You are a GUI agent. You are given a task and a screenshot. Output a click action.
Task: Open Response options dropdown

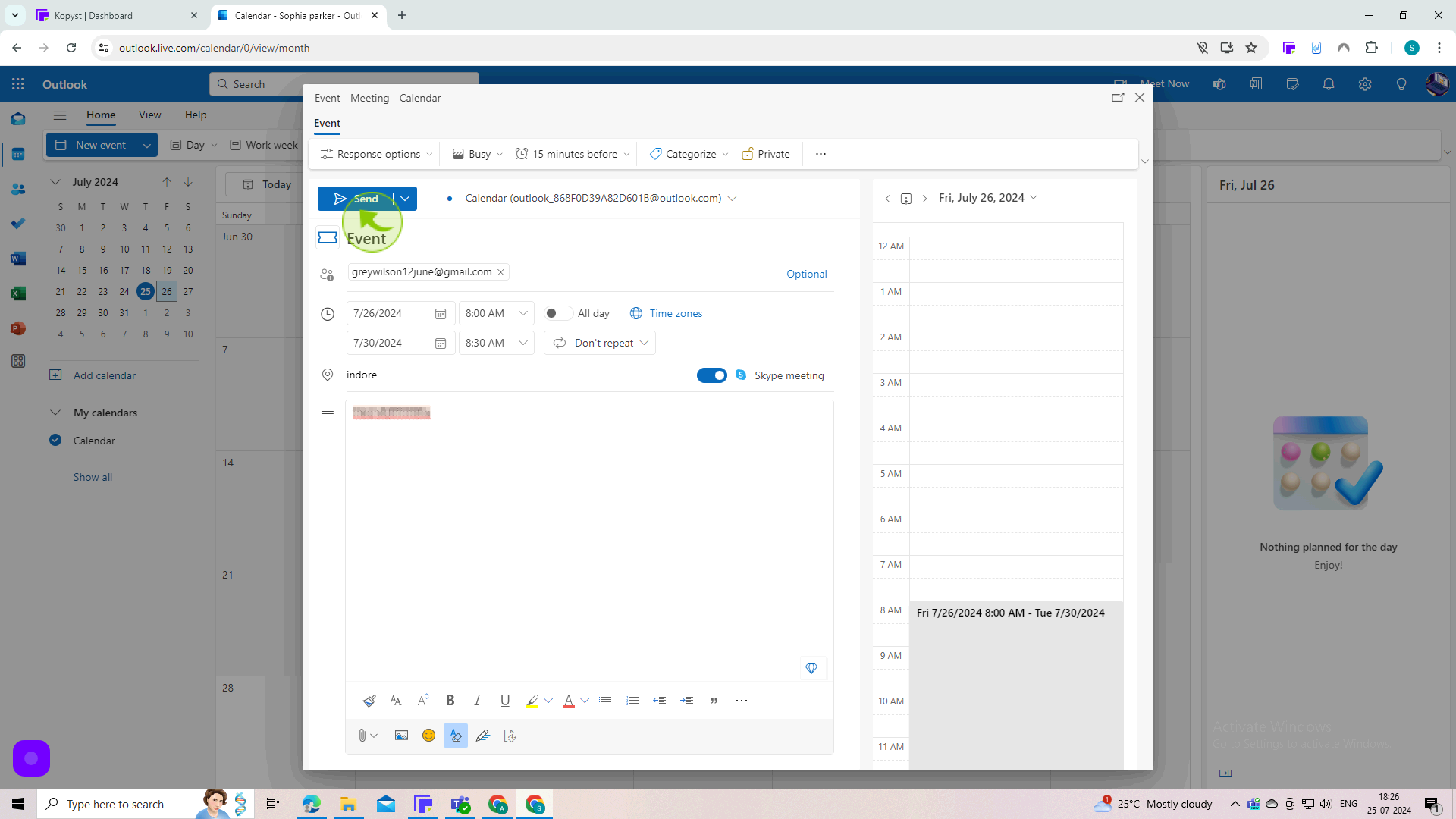pos(376,154)
